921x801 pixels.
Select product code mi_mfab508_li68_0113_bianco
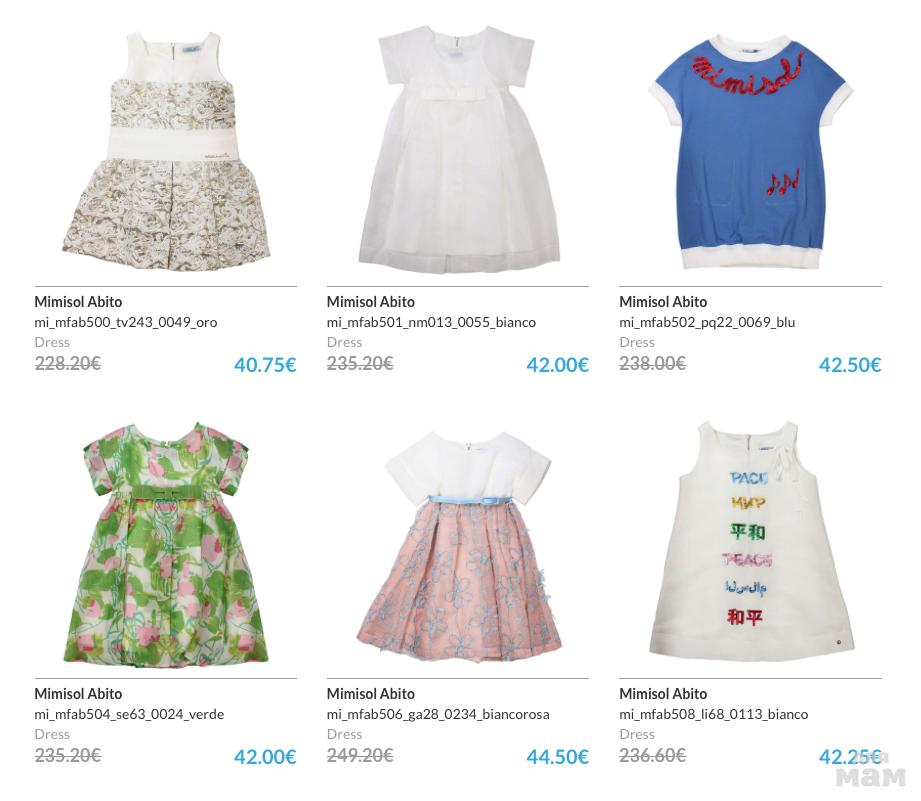click(714, 714)
